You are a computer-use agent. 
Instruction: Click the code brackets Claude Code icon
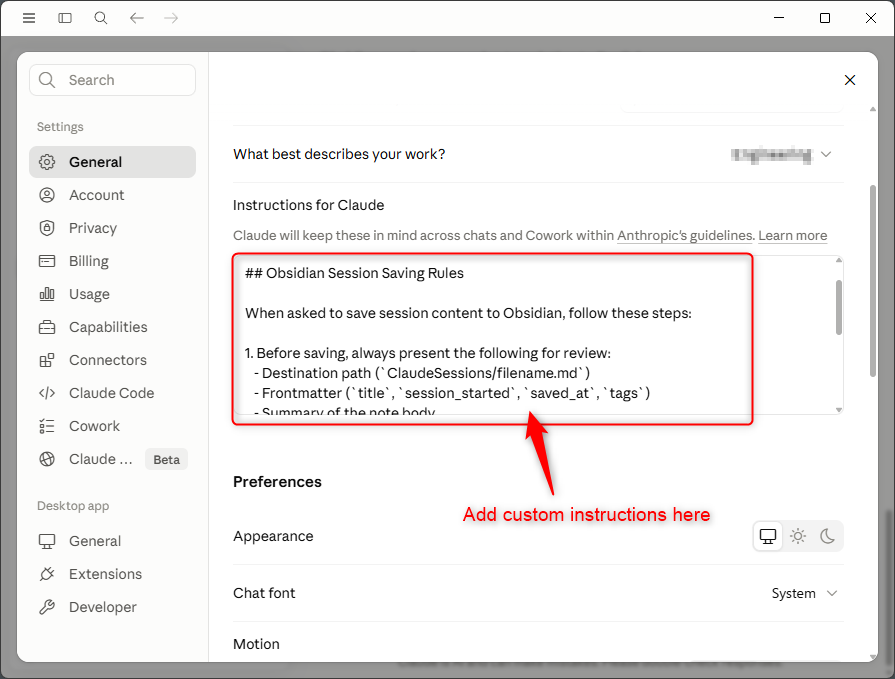pyautogui.click(x=47, y=393)
